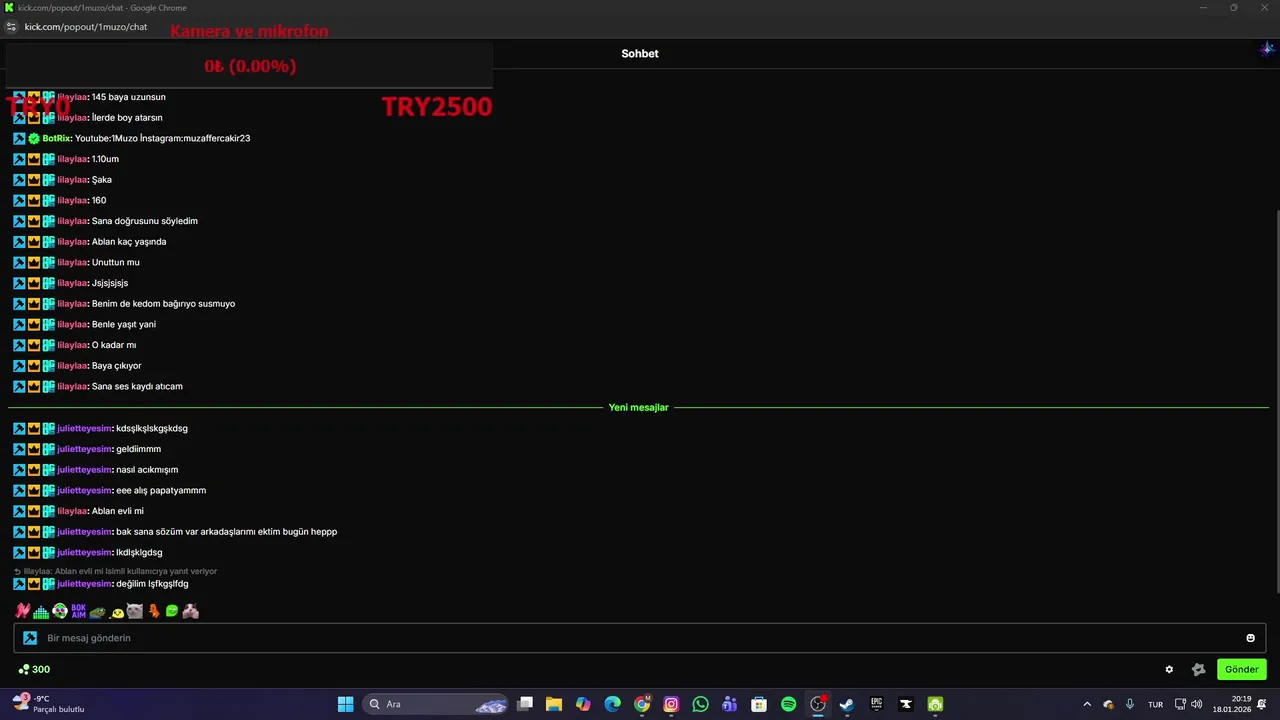Viewport: 1280px width, 720px height.
Task: Click crown badge beside 'Şaka' message
Action: coord(34,180)
